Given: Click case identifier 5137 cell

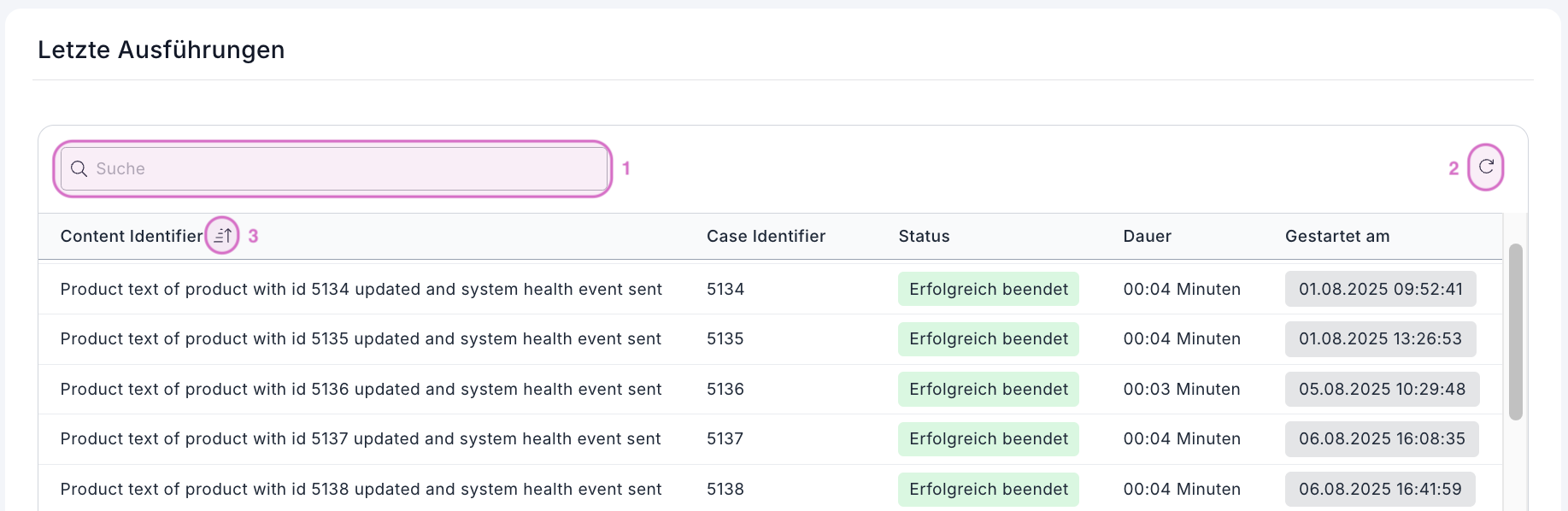Looking at the screenshot, I should (x=725, y=439).
